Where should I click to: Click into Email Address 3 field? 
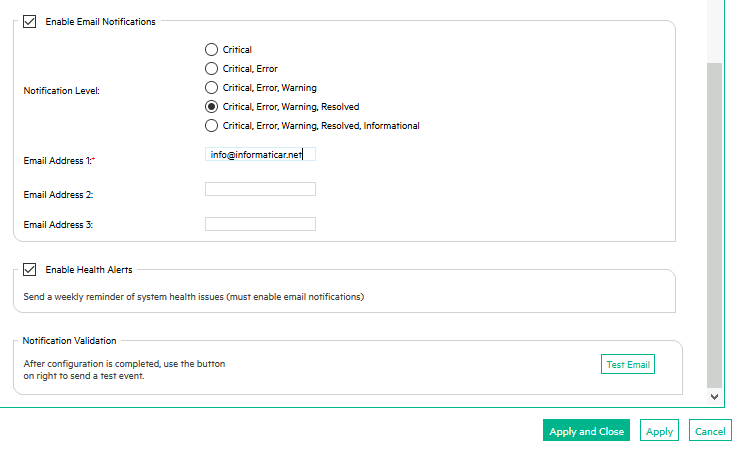[x=261, y=224]
